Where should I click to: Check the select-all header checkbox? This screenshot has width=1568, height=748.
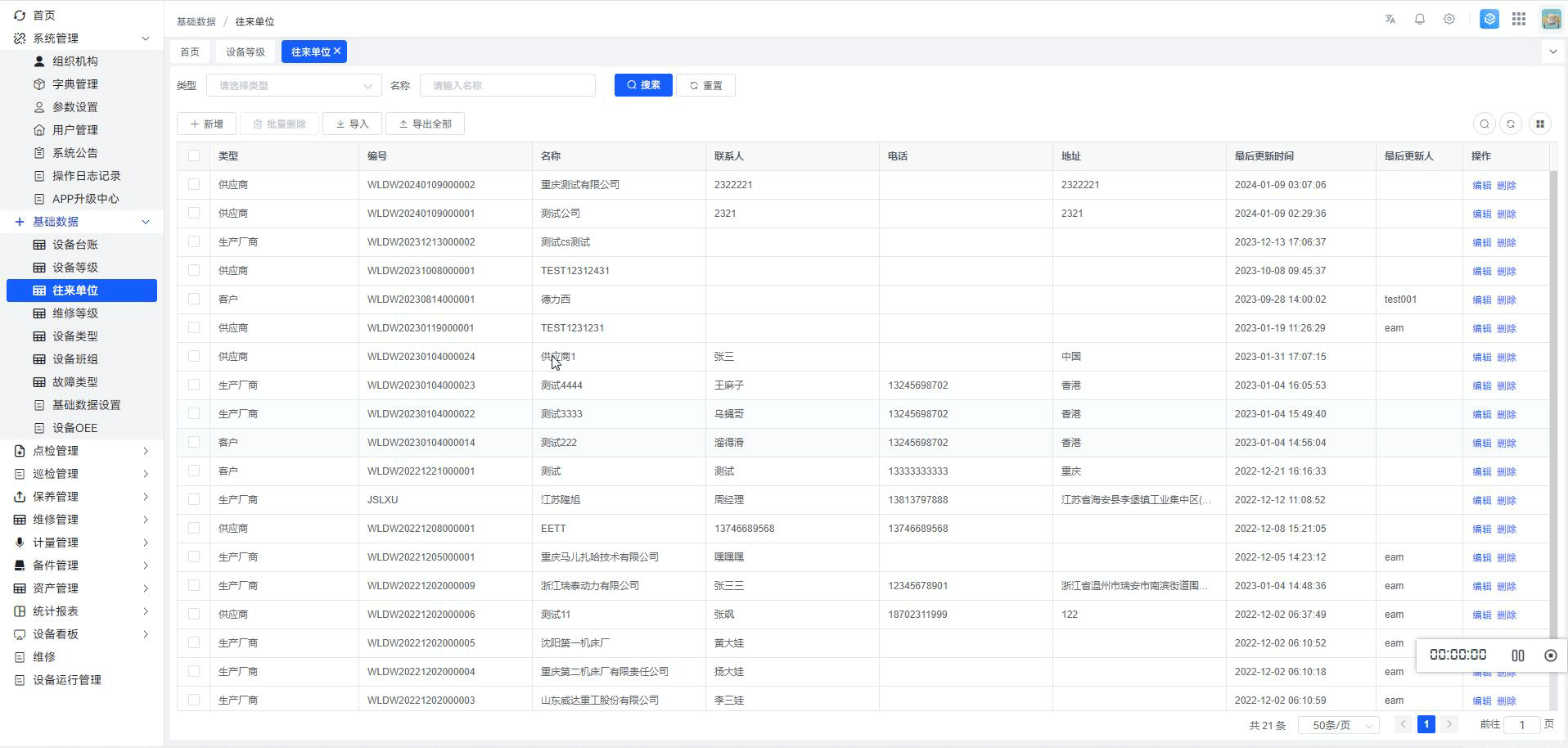pos(194,155)
